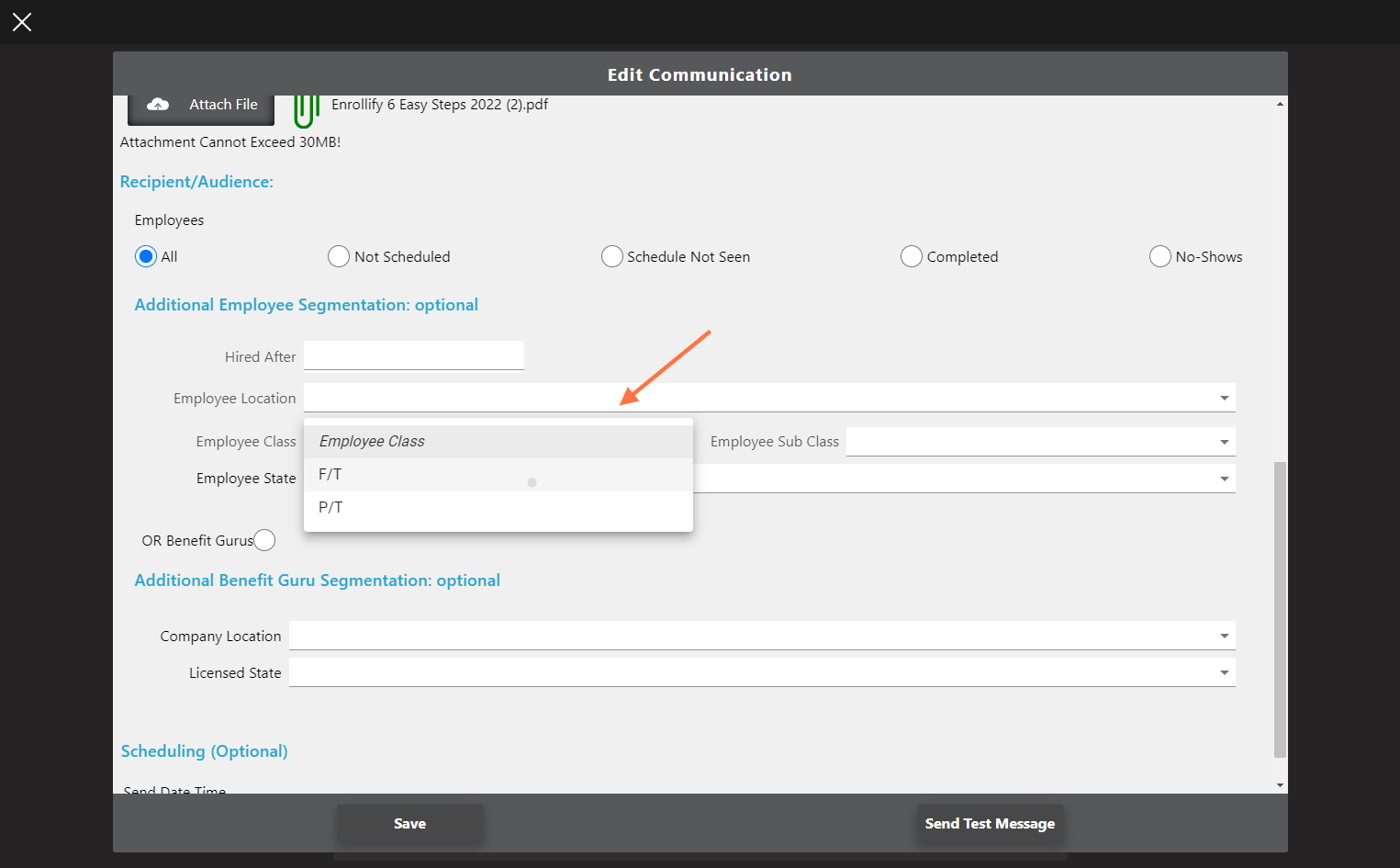This screenshot has width=1400, height=868.
Task: Click the dialog's vertical scrollbar thumb
Action: pos(1280,610)
